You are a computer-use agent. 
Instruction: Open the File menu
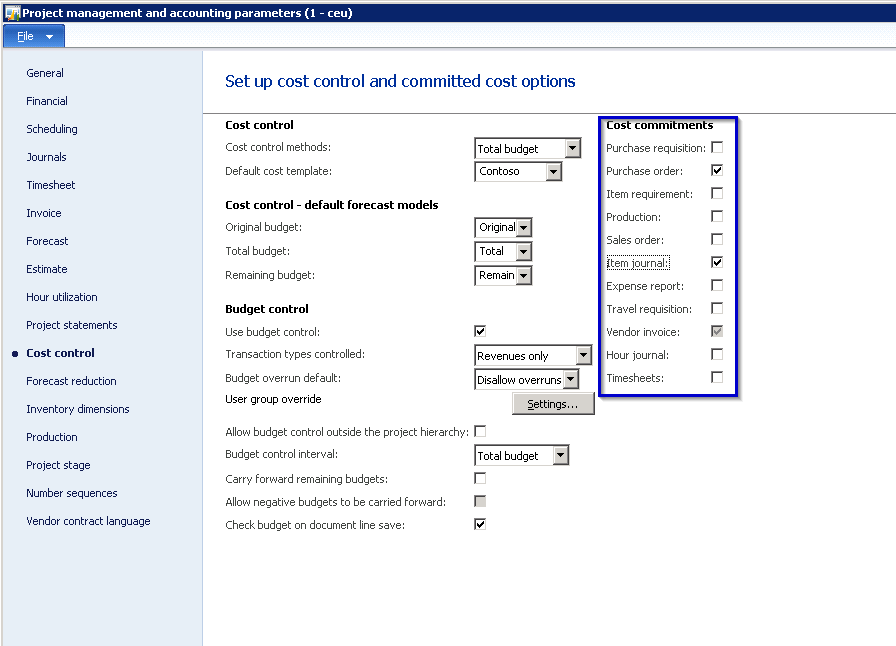(34, 36)
